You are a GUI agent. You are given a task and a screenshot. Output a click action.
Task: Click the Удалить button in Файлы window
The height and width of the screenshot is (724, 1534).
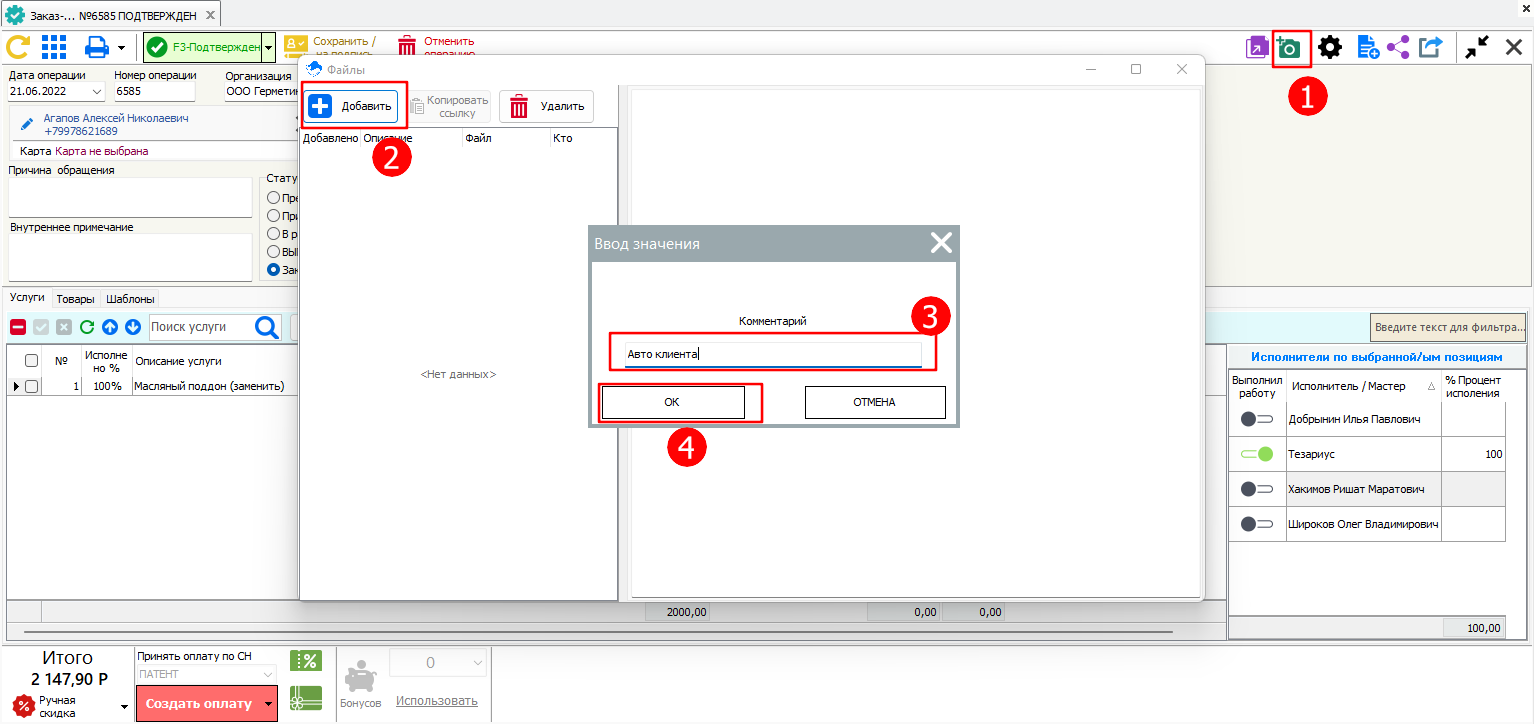tap(546, 106)
